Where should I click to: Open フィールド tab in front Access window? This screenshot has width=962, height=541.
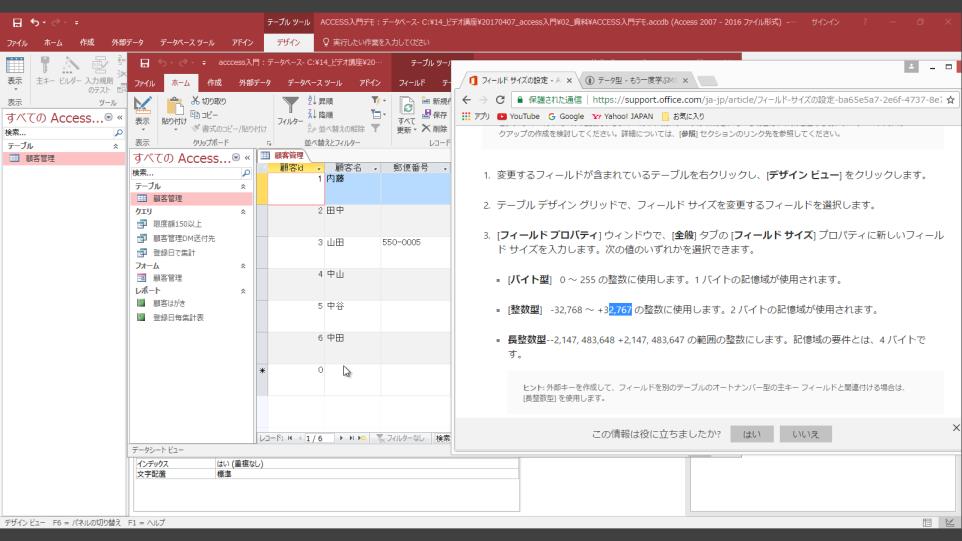pyautogui.click(x=412, y=83)
